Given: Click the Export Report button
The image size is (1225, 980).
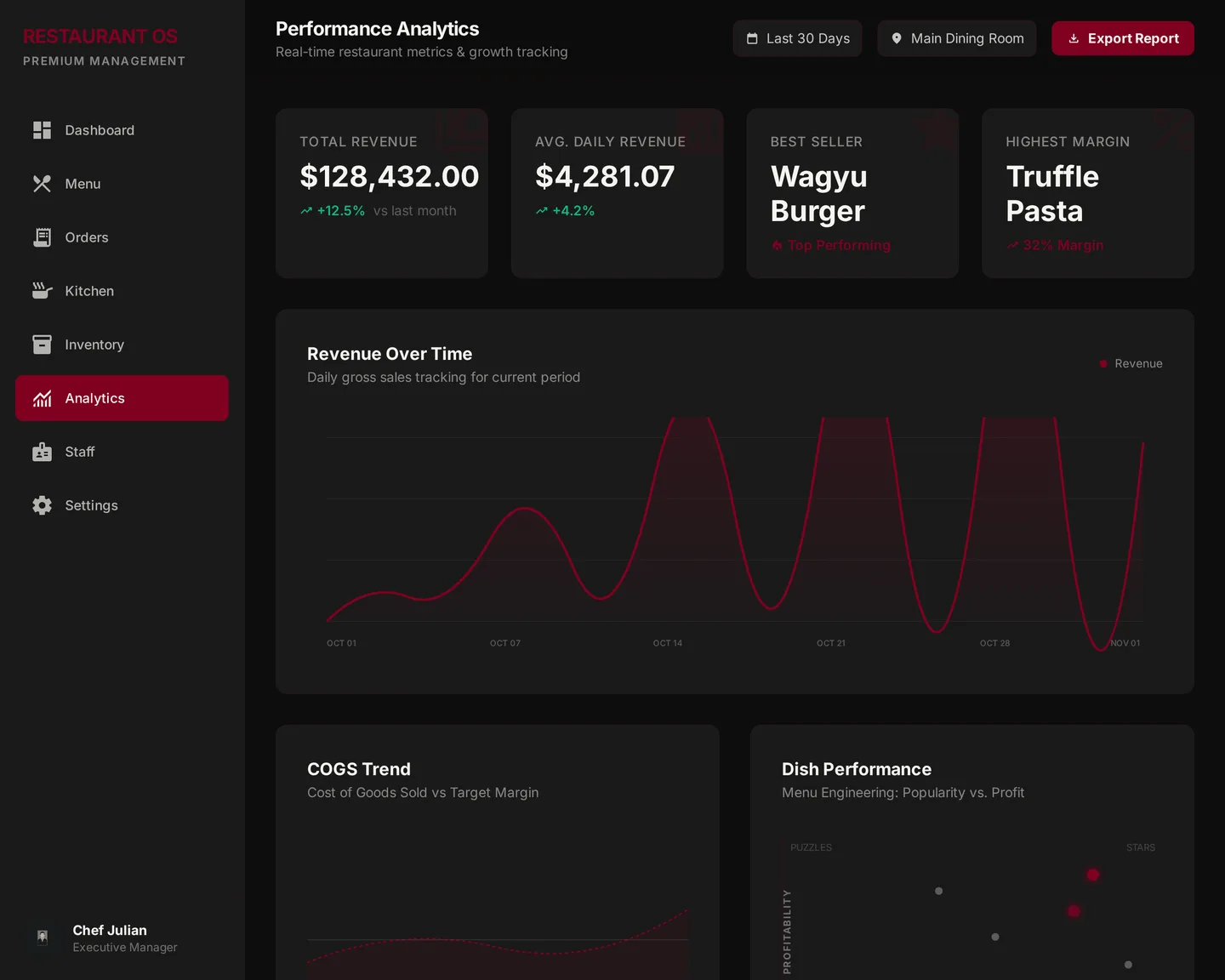Looking at the screenshot, I should click(1122, 38).
